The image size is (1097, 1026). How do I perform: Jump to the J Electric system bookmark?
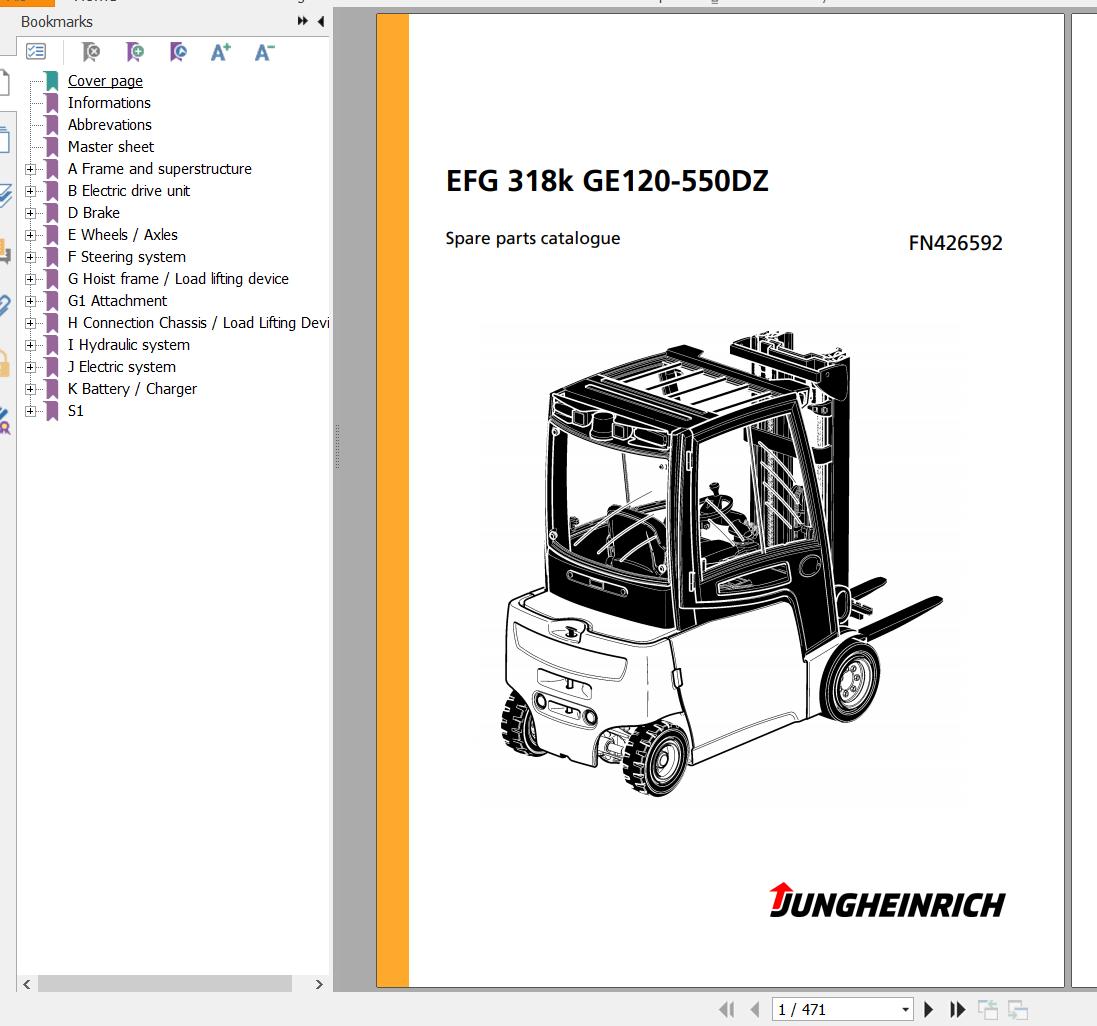121,367
